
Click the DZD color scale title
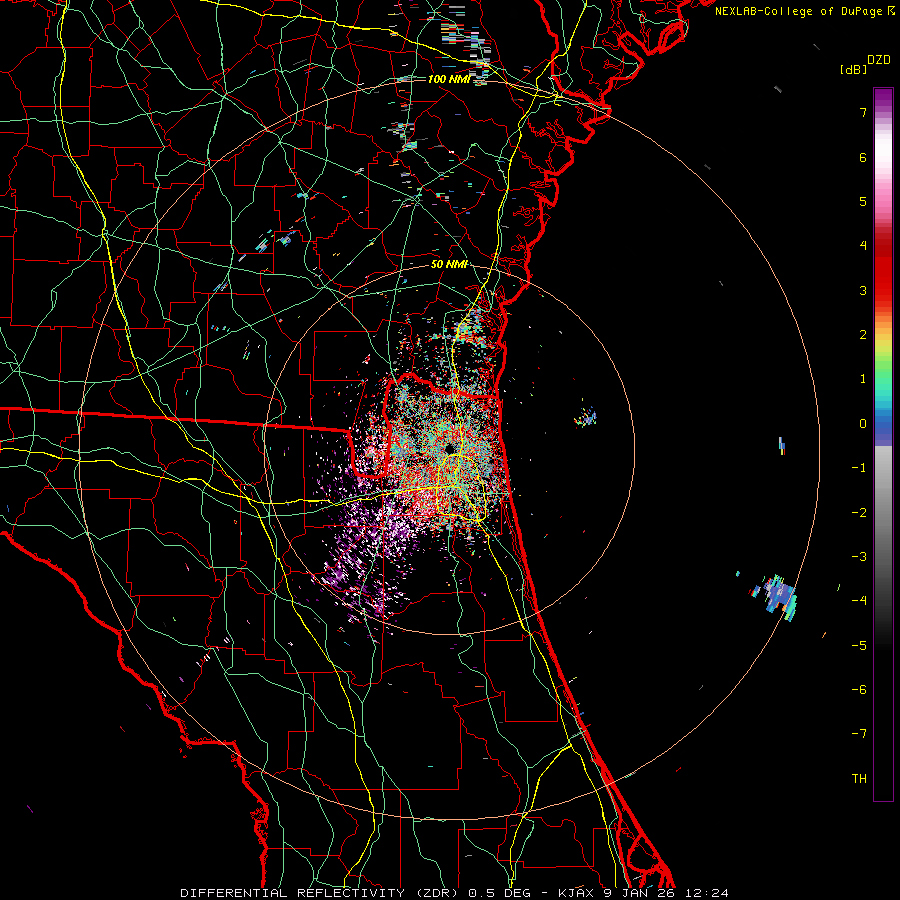(879, 60)
